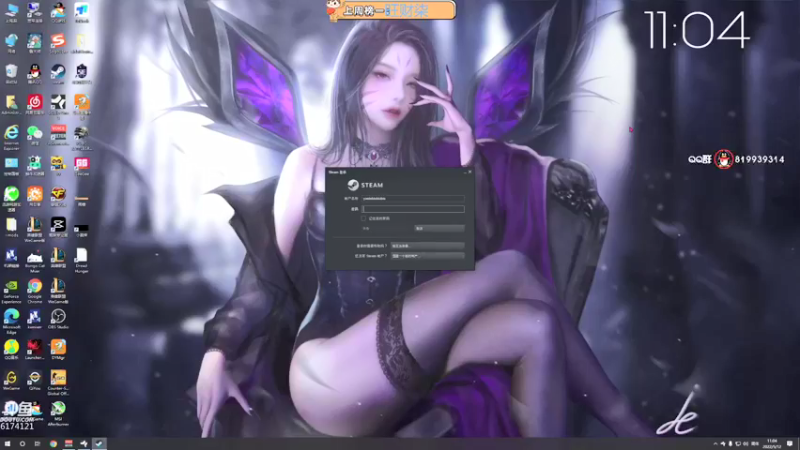Select the Administrator folder desktop icon
This screenshot has width=800, height=450.
point(11,104)
